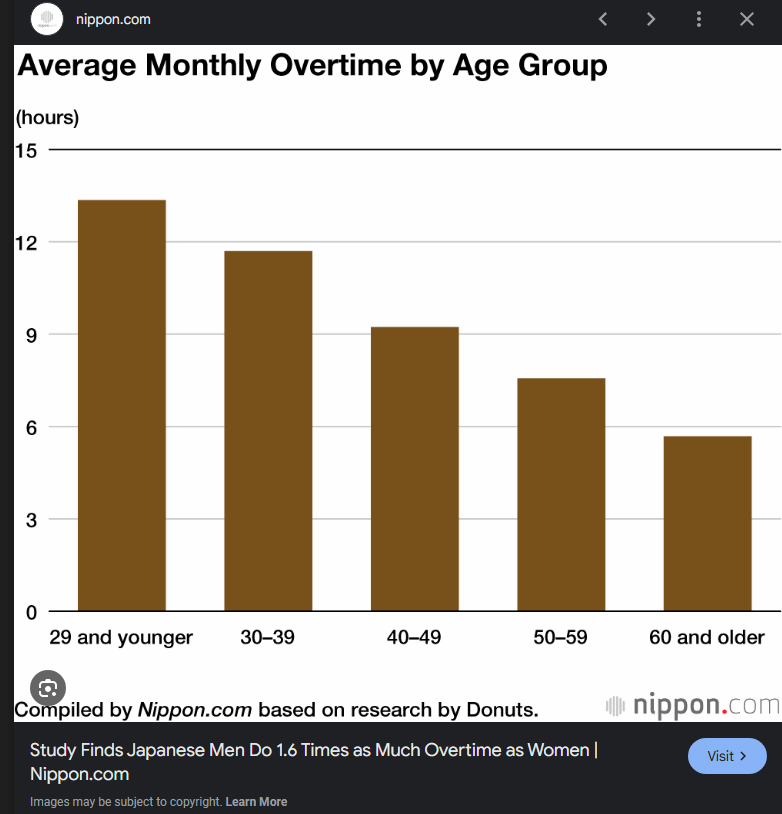The image size is (782, 814).
Task: Click the y-axis value 6
Action: [31, 428]
